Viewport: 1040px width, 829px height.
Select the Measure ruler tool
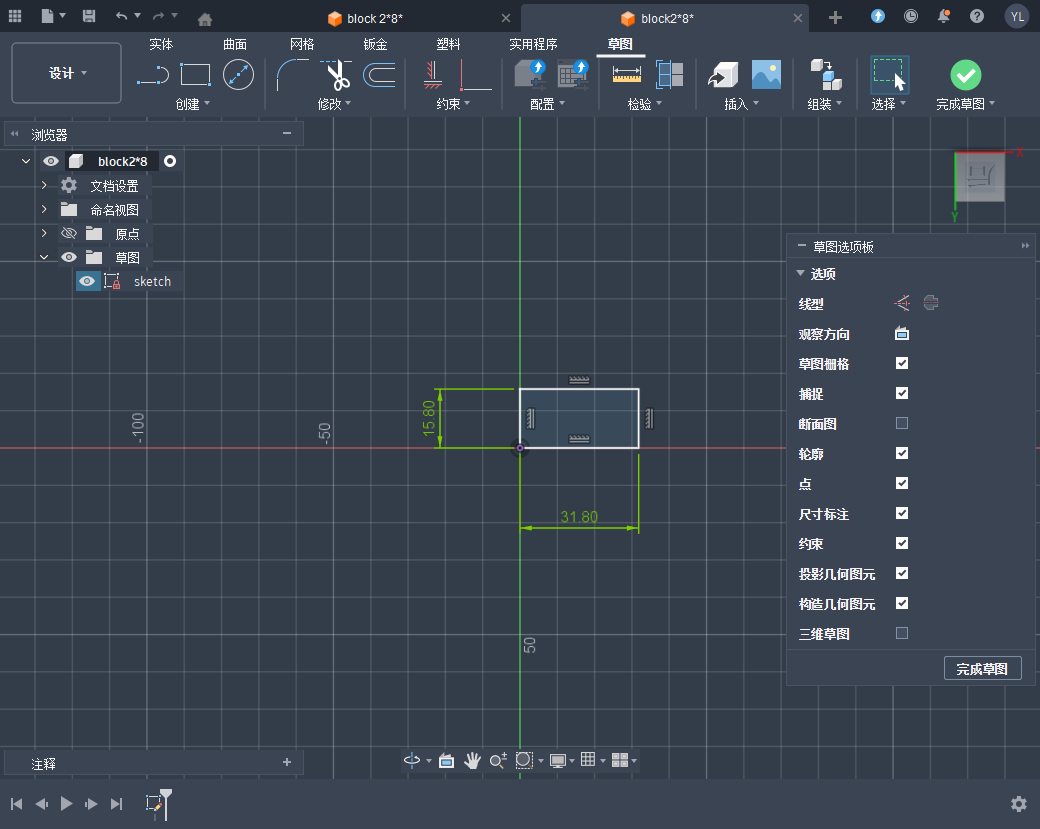point(626,74)
